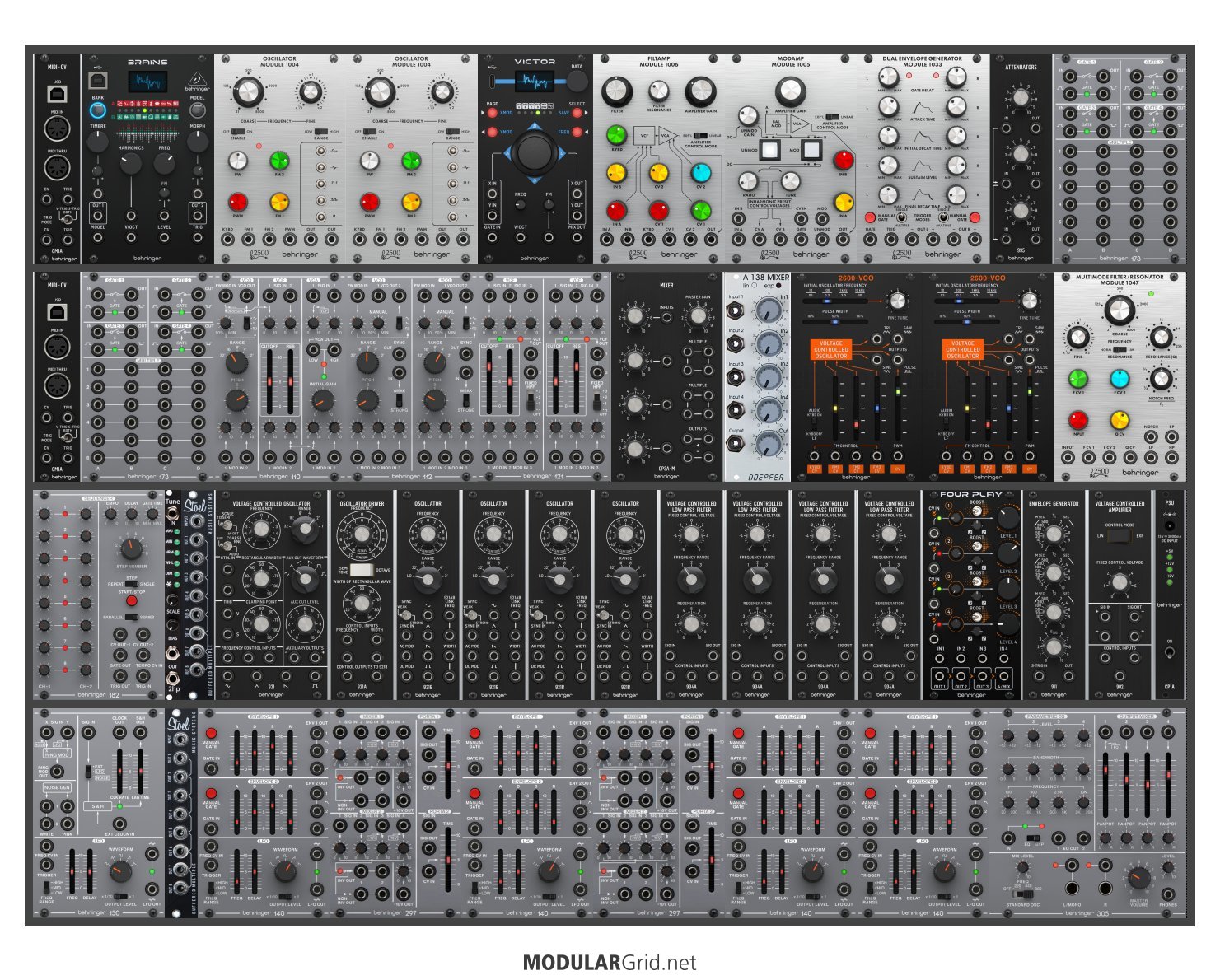Image resolution: width=1220 pixels, height=980 pixels.
Task: Flip REPEAT/SINGLE switch on 182 sequencer
Action: 132,583
